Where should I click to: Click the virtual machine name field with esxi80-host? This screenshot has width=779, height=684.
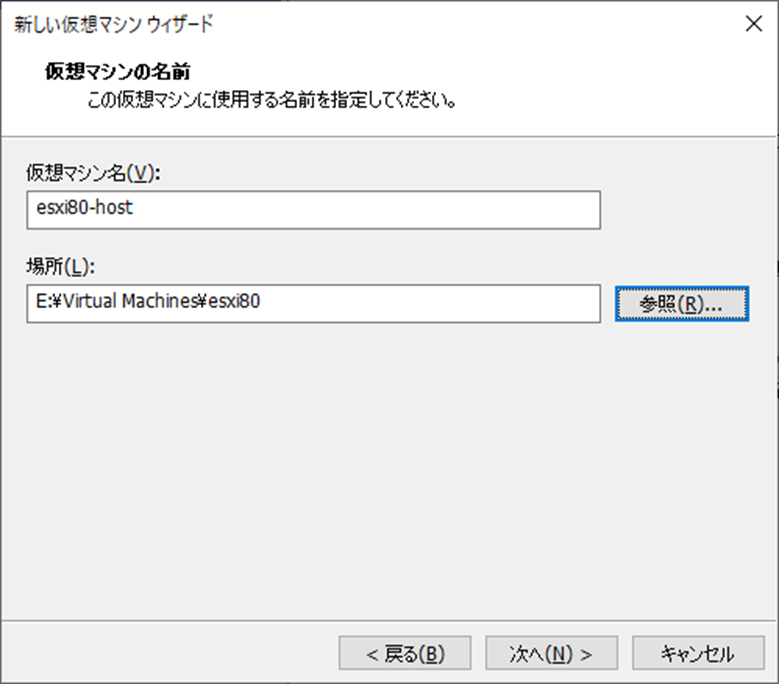pyautogui.click(x=313, y=210)
